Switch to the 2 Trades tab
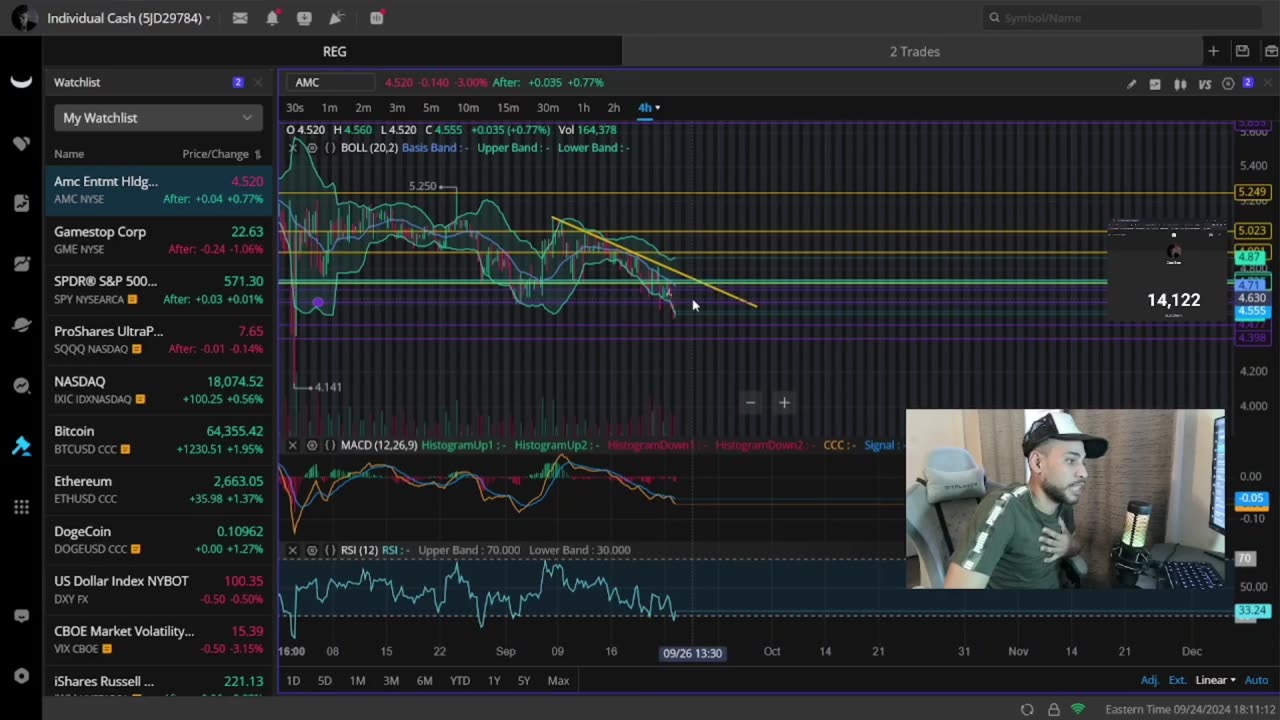Viewport: 1280px width, 720px height. 915,51
